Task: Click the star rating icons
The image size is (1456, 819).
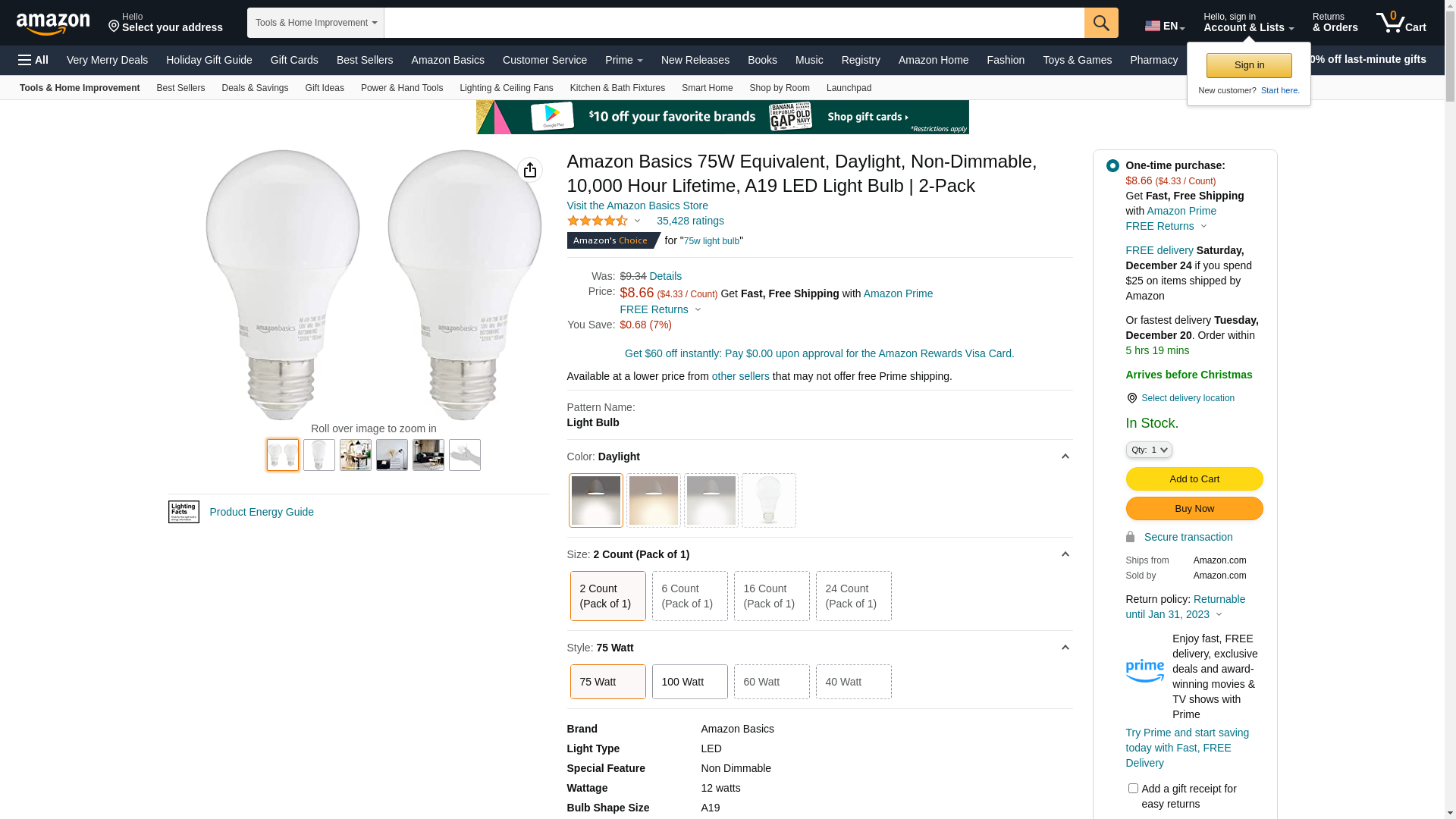Action: pyautogui.click(x=598, y=221)
